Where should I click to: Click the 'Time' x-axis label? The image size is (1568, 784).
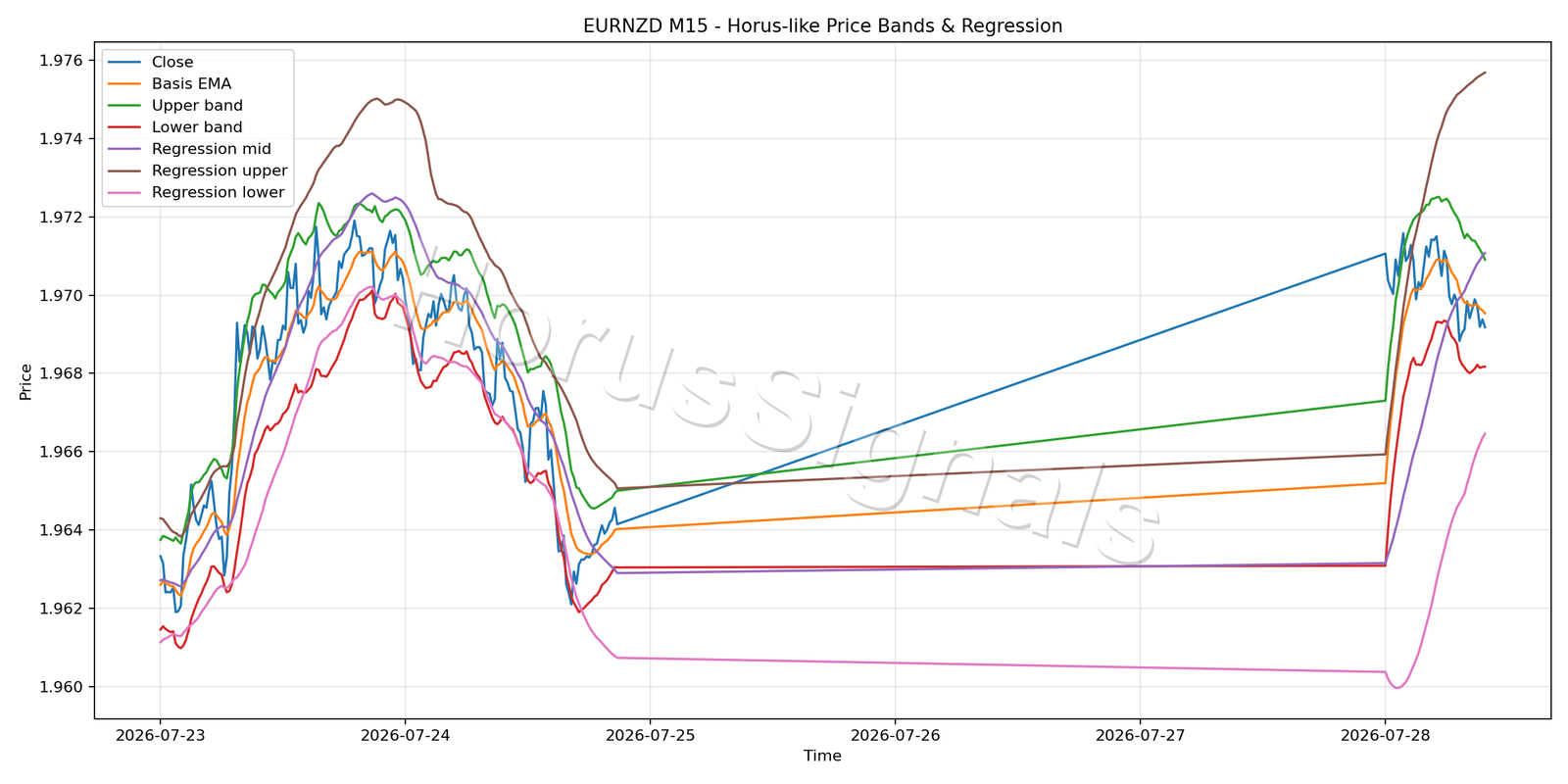(822, 756)
